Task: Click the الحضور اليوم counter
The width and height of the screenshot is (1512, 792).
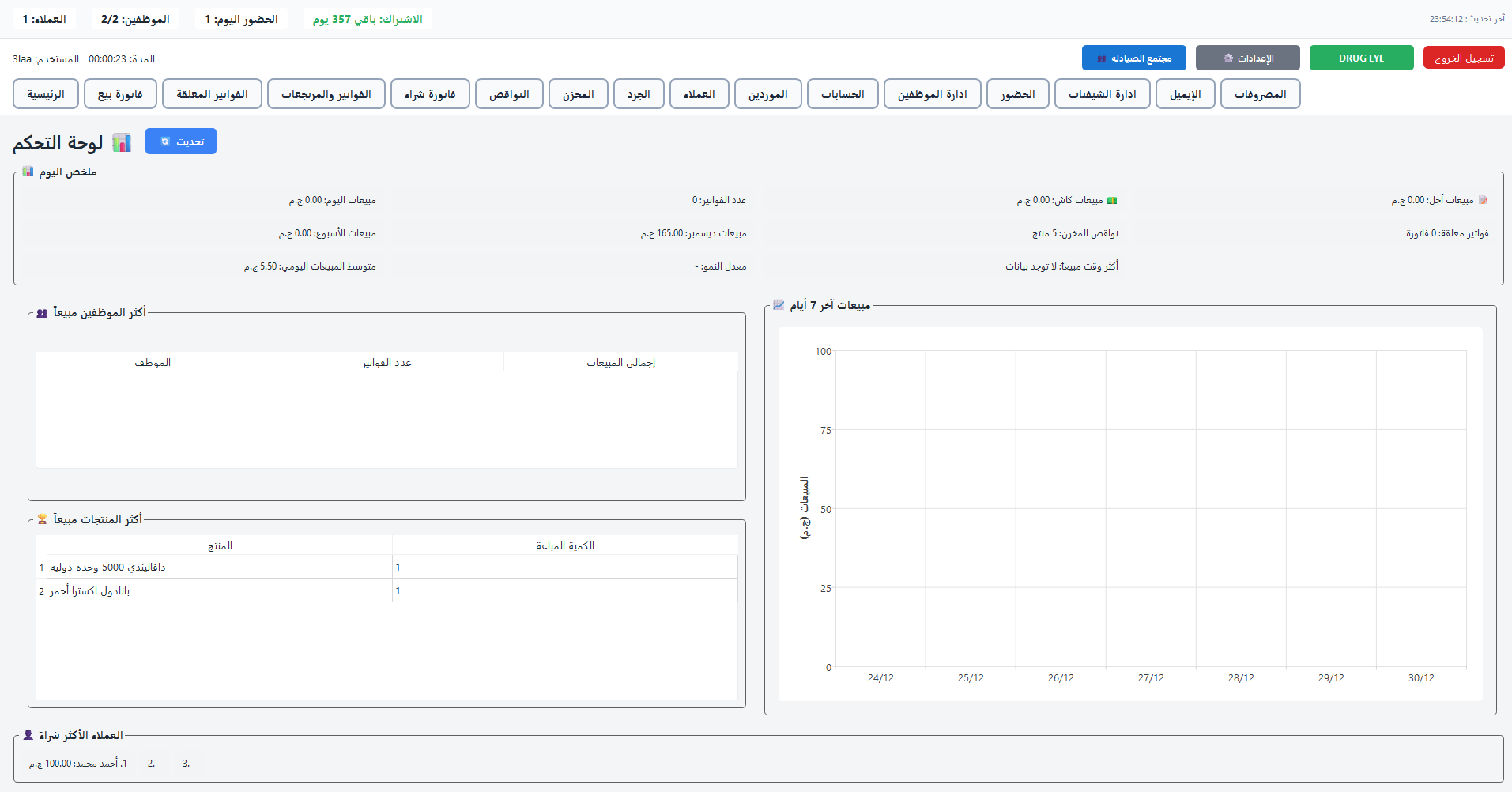Action: coord(242,17)
